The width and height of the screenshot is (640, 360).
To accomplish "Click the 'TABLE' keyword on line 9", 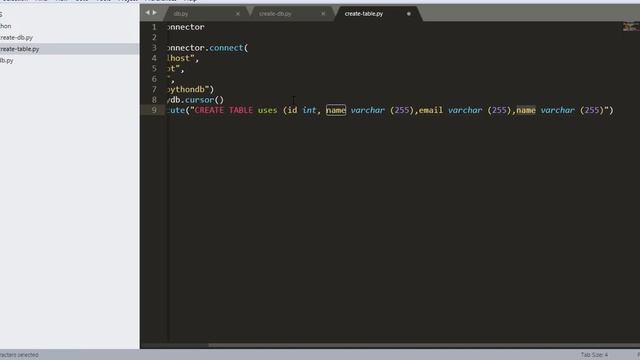I will pyautogui.click(x=240, y=110).
